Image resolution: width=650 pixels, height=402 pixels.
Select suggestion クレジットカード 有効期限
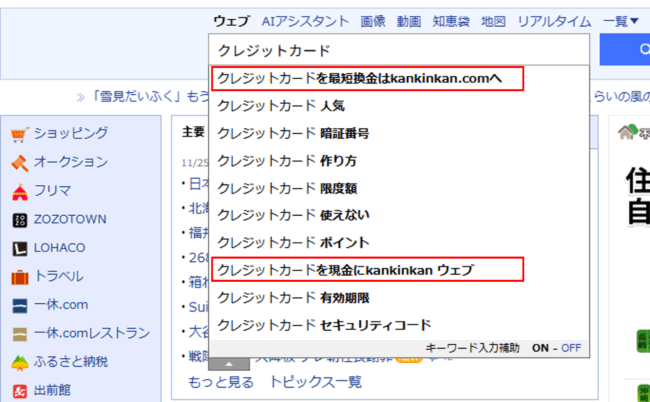pyautogui.click(x=399, y=298)
